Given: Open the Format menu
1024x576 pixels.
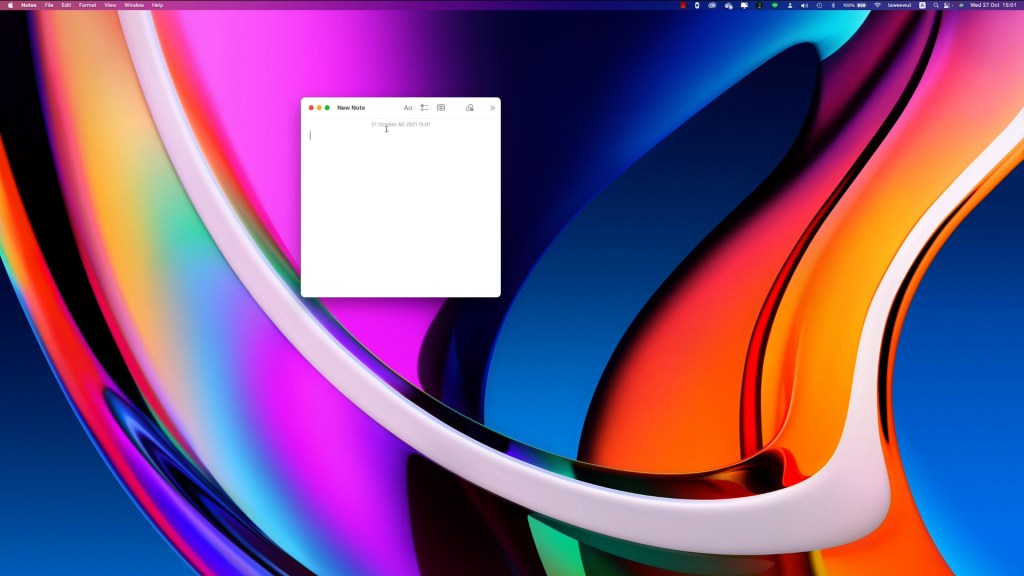Looking at the screenshot, I should [x=88, y=5].
